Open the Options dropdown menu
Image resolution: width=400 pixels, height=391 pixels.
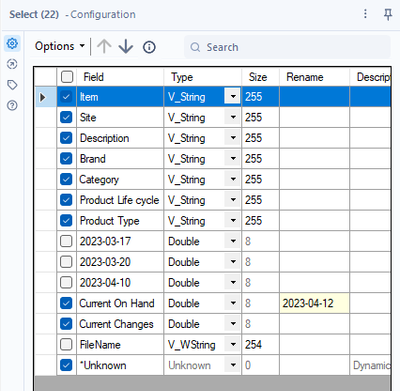point(60,46)
